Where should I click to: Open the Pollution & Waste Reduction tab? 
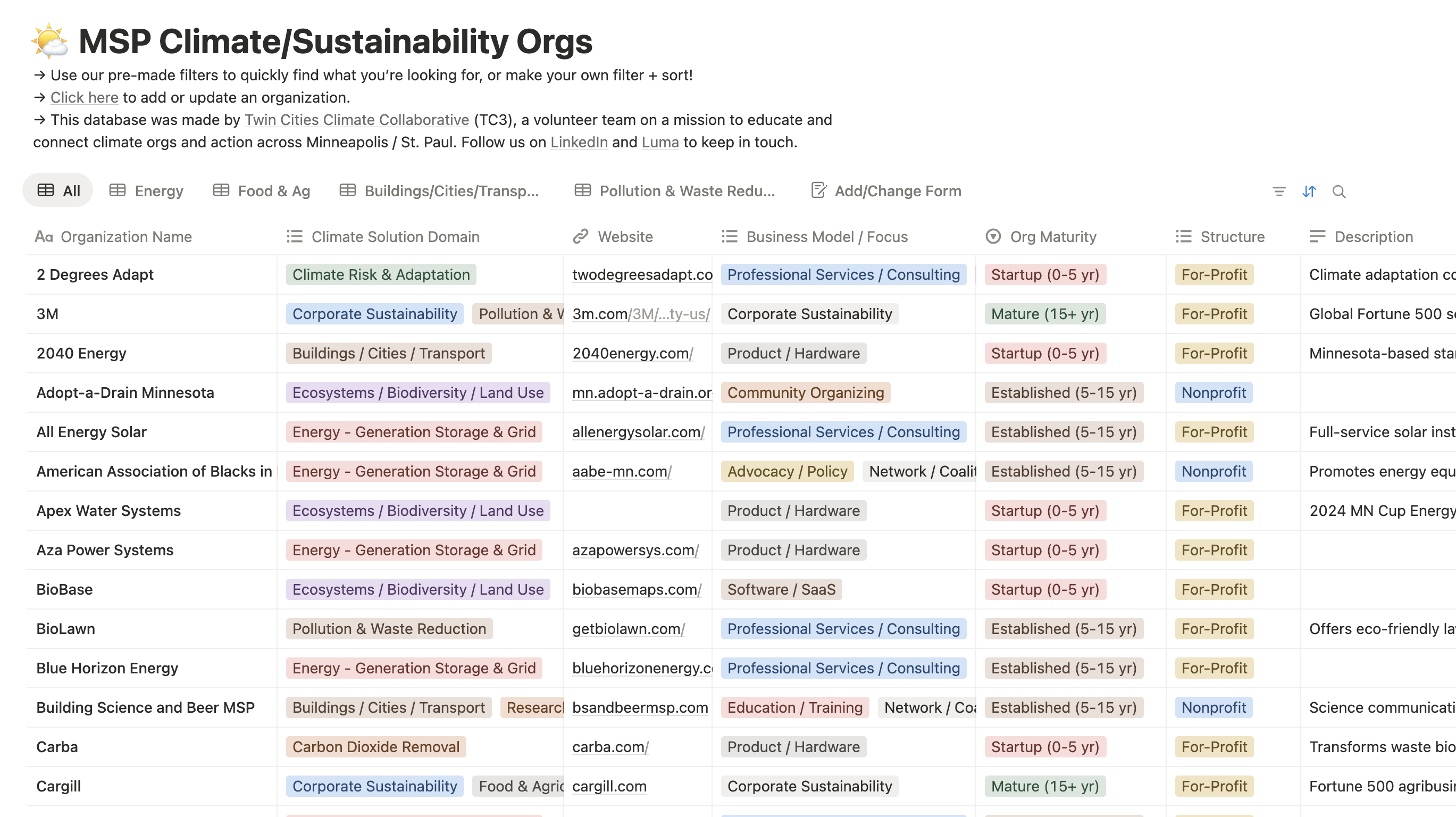point(675,190)
